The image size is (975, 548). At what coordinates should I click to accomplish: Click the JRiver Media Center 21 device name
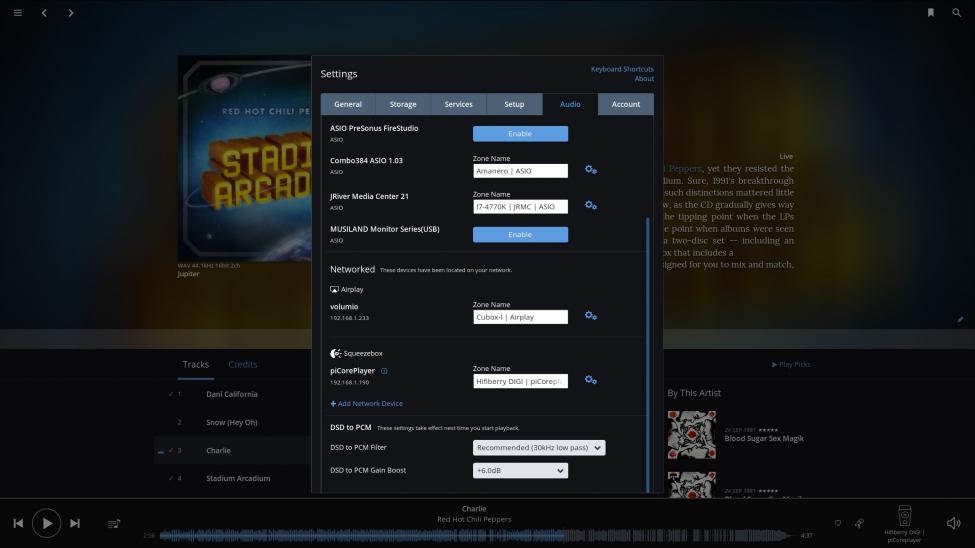coord(369,197)
